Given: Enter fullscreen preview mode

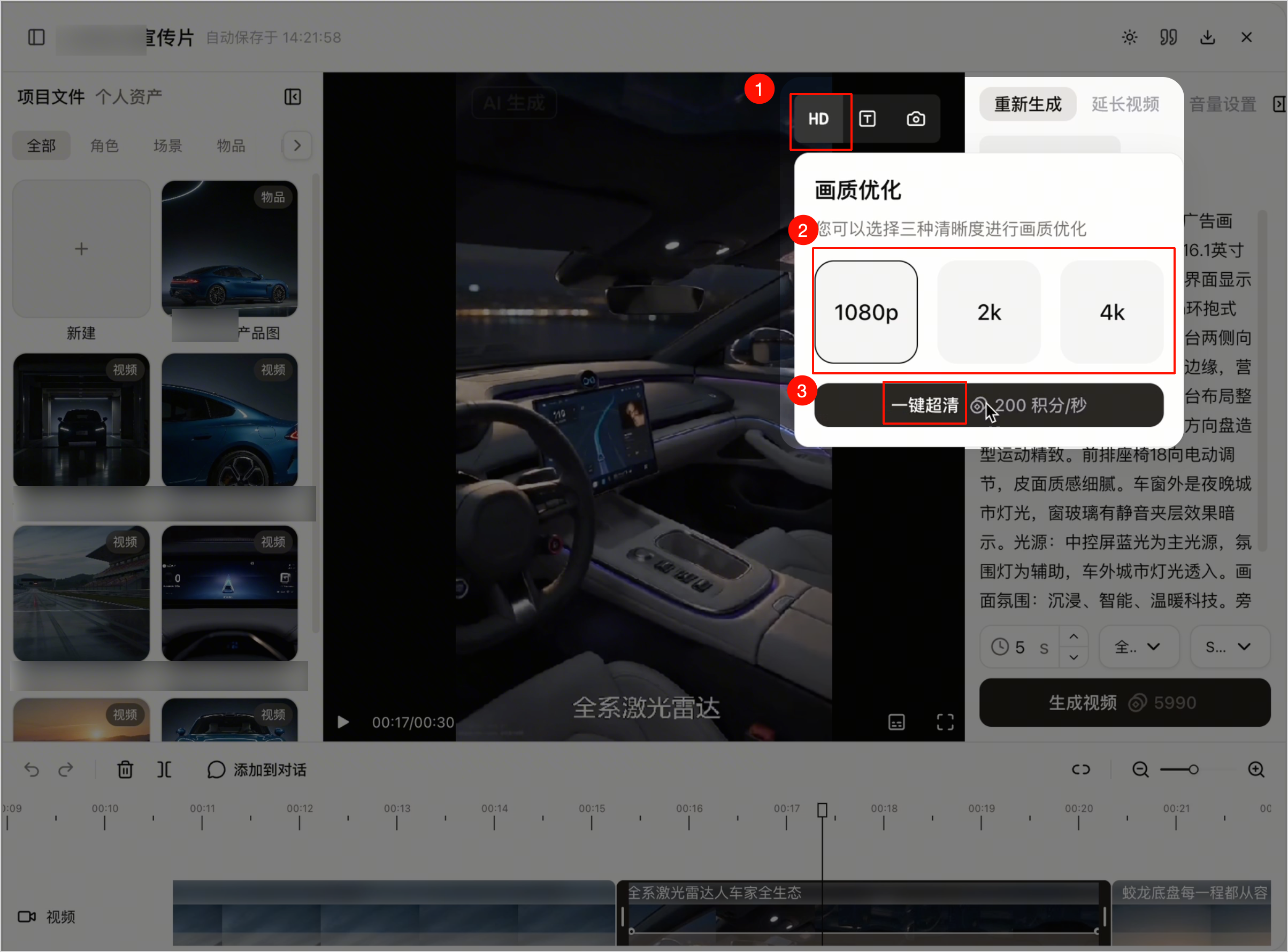Looking at the screenshot, I should pyautogui.click(x=945, y=722).
